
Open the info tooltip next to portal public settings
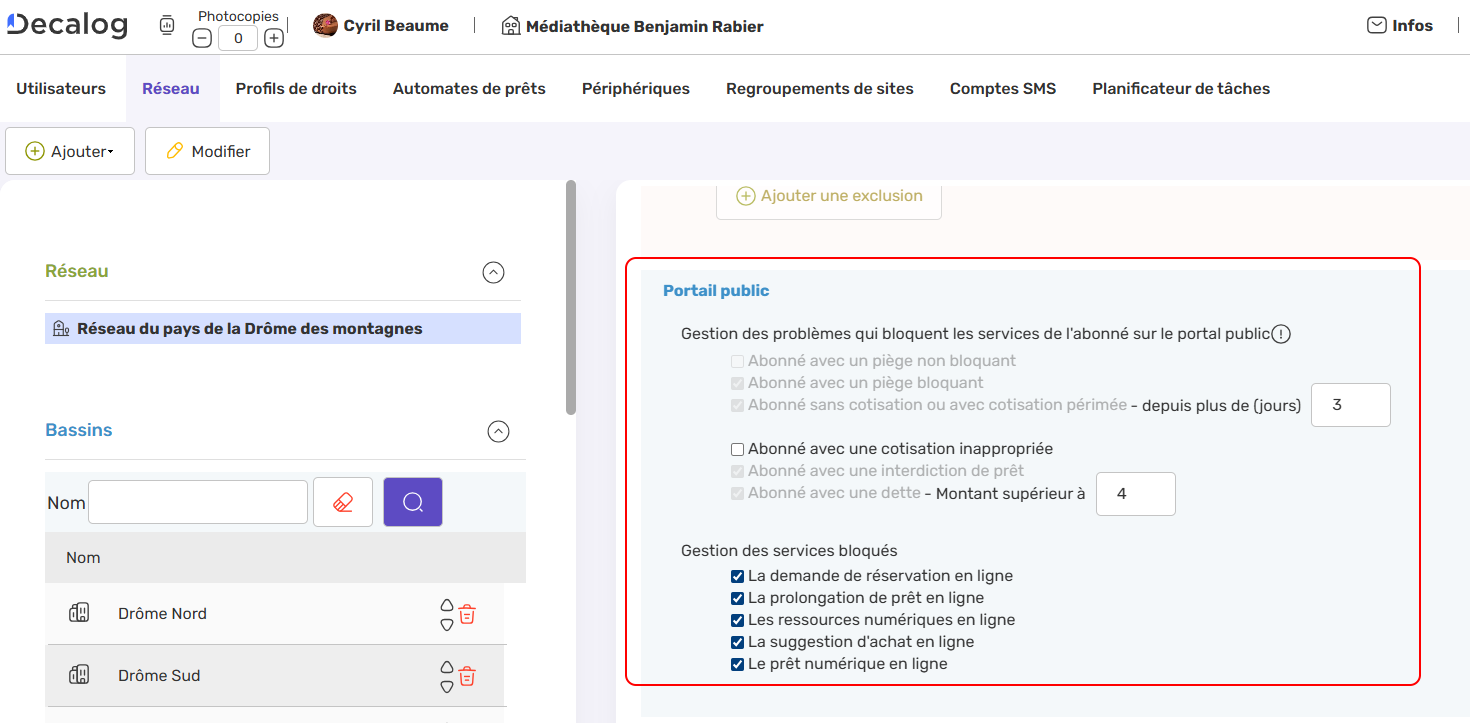1281,333
